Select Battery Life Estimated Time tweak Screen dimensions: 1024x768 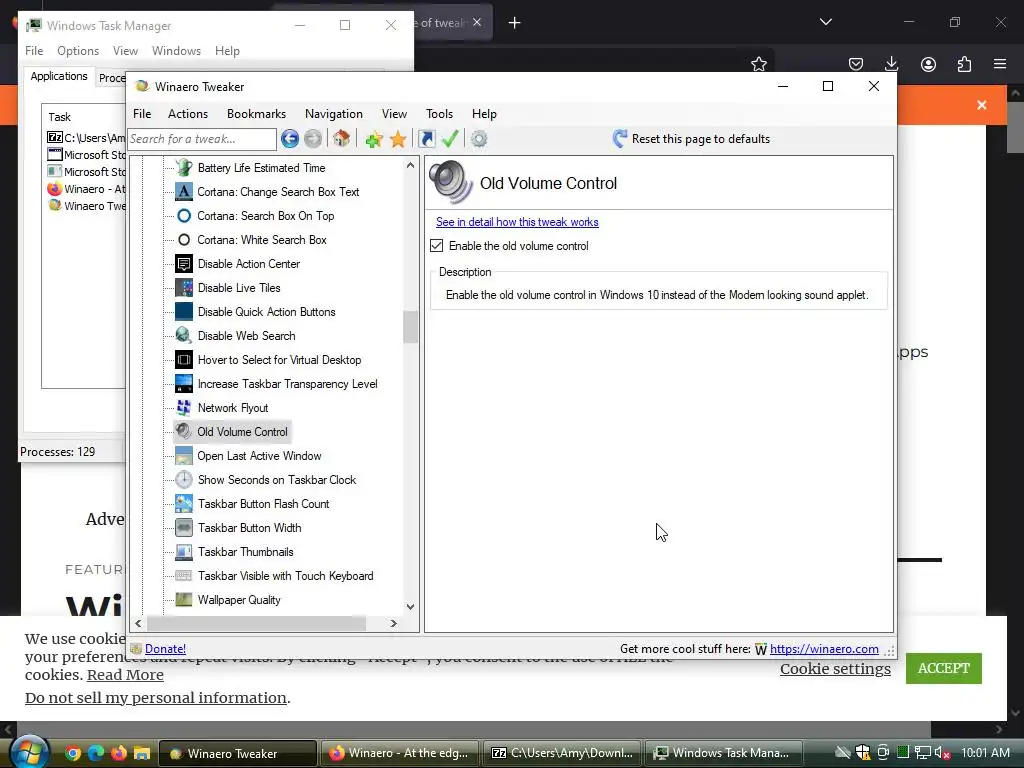pos(261,168)
